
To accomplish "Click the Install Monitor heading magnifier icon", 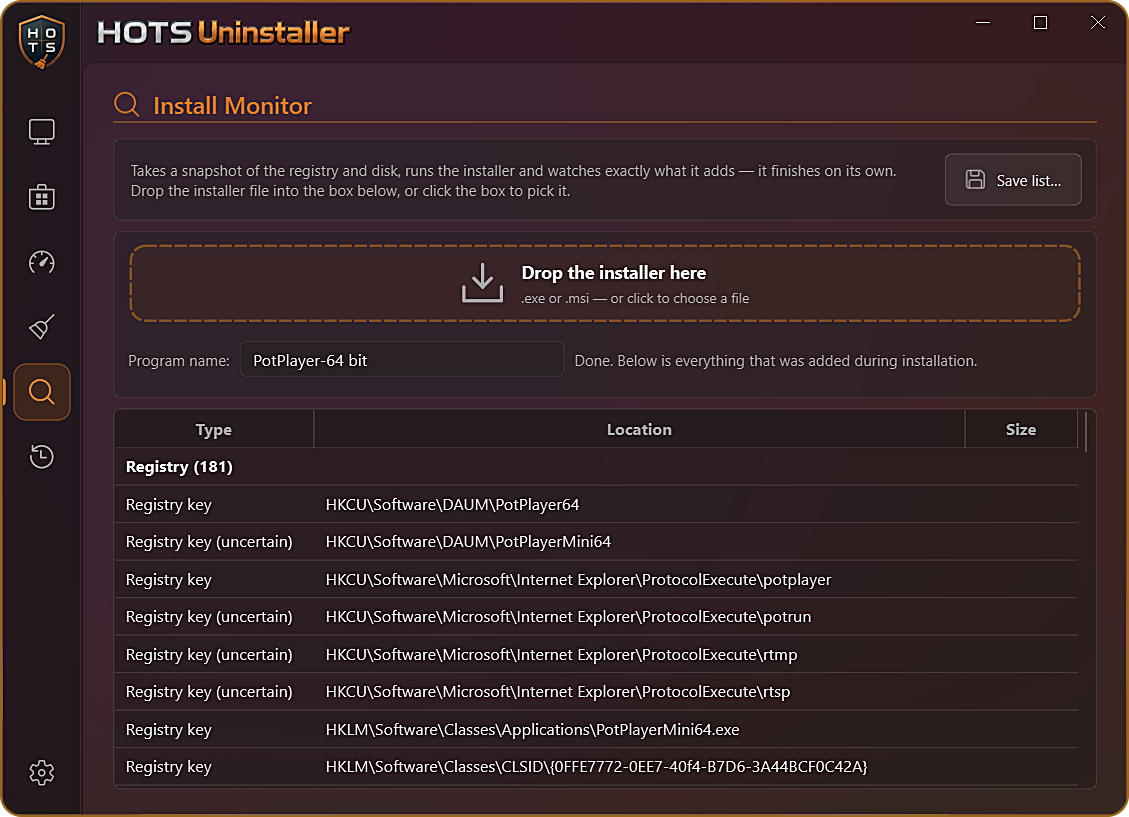I will pos(127,104).
